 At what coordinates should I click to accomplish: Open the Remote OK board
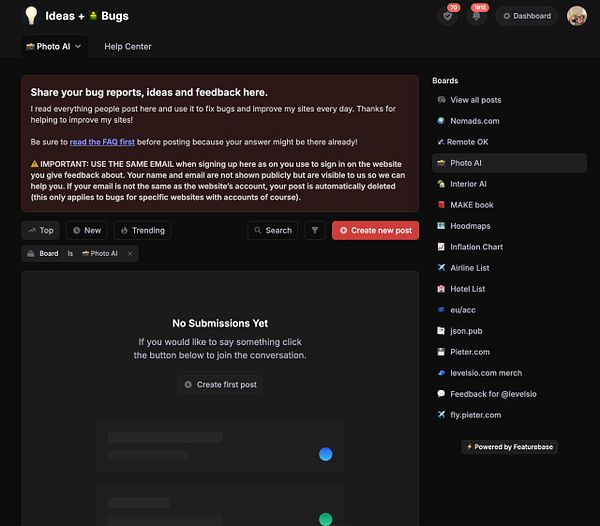[x=509, y=142]
